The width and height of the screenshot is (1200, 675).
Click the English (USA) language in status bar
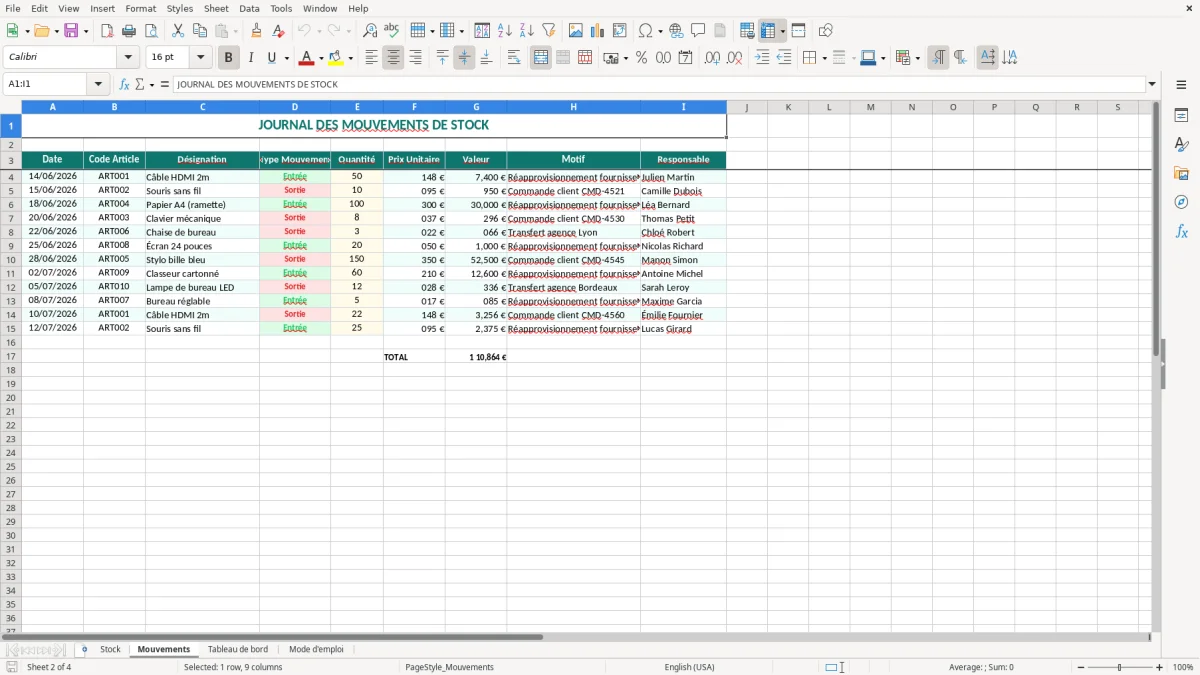click(x=689, y=667)
